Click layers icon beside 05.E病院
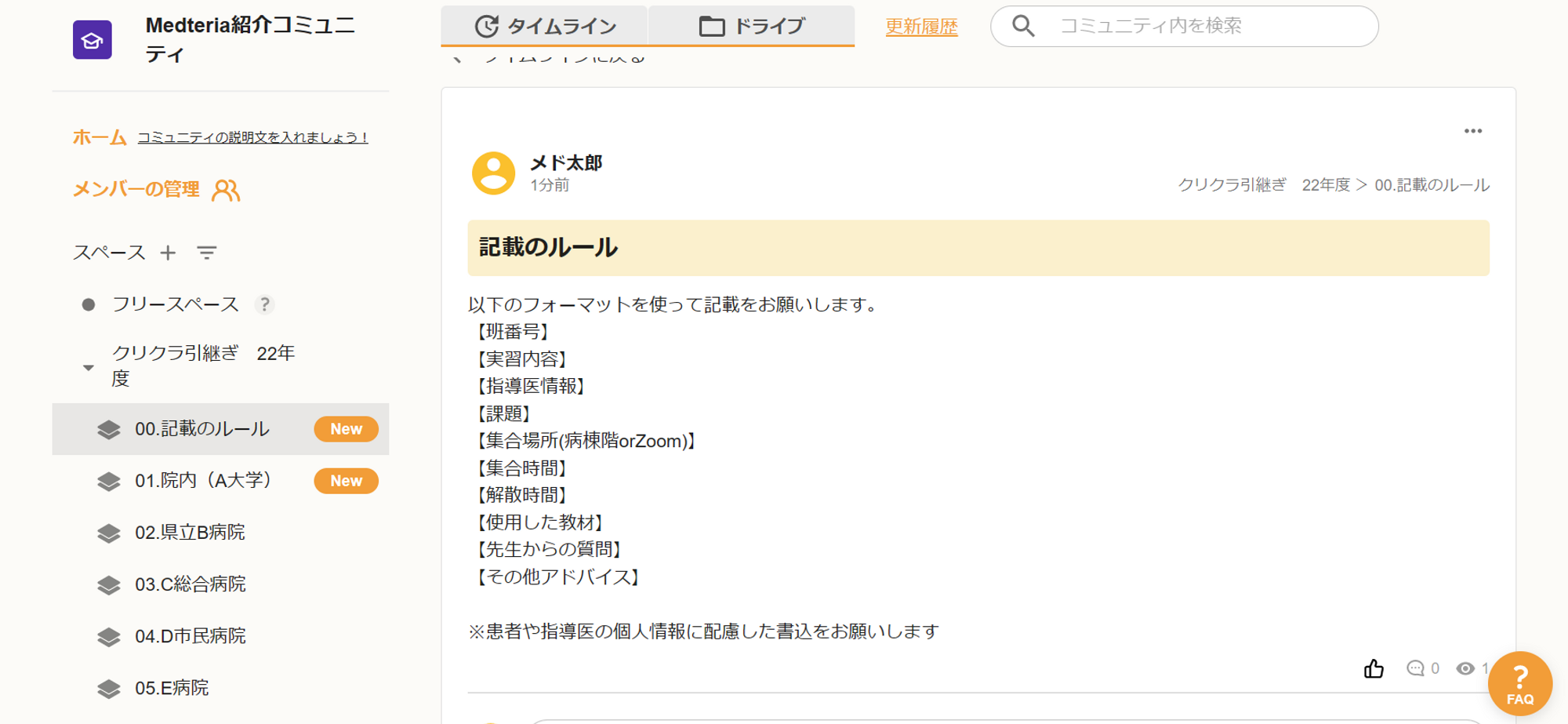Viewport: 1568px width, 724px height. tap(109, 689)
